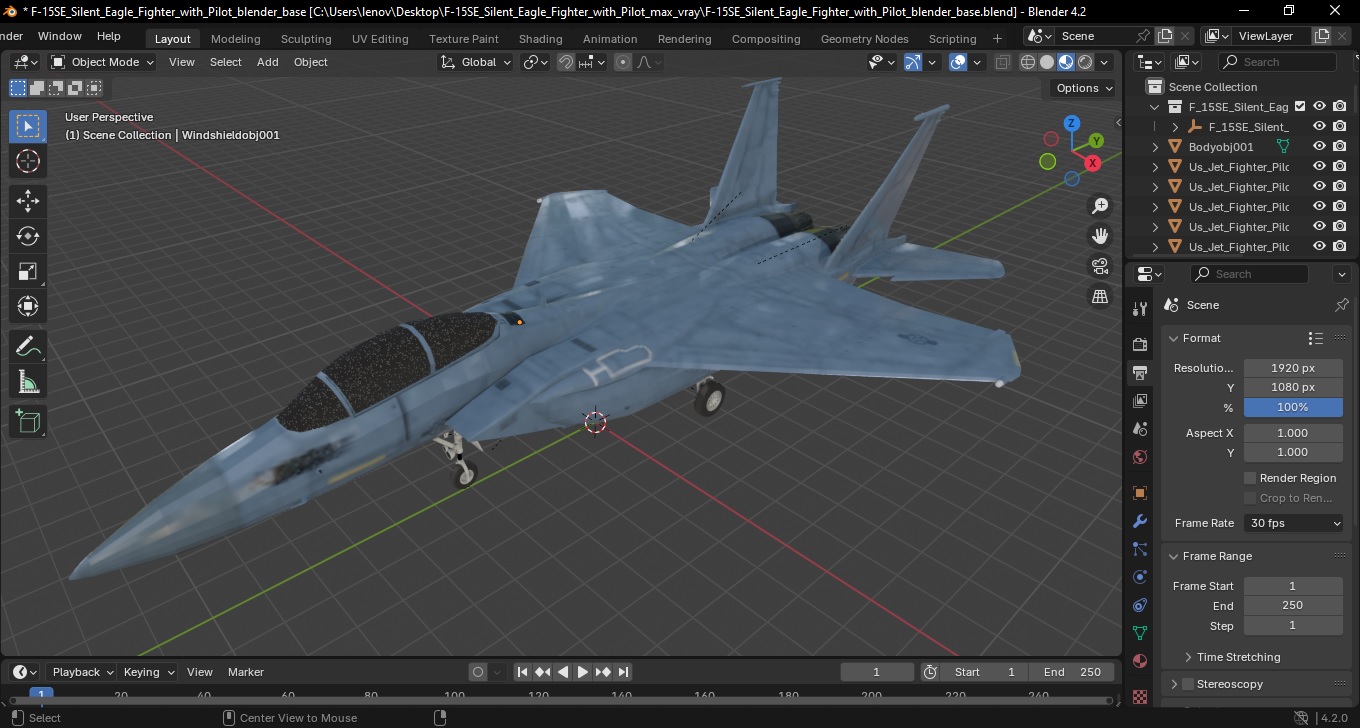The height and width of the screenshot is (728, 1360).
Task: Open the Render properties tab
Action: (1139, 344)
